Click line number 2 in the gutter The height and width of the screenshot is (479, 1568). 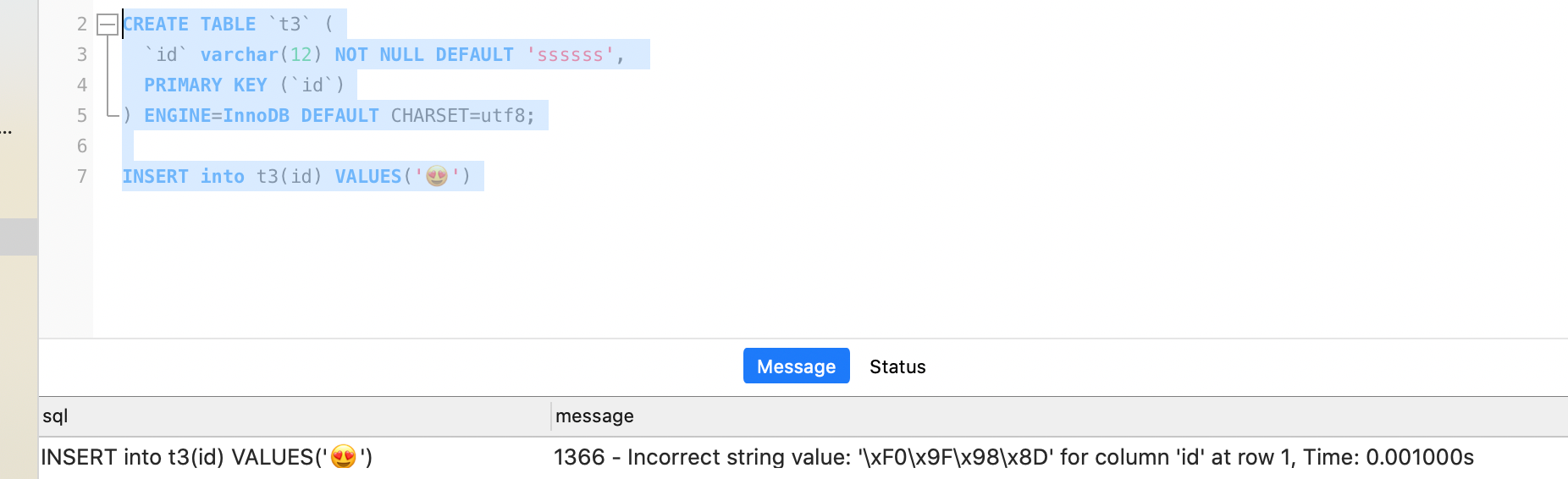pyautogui.click(x=82, y=24)
